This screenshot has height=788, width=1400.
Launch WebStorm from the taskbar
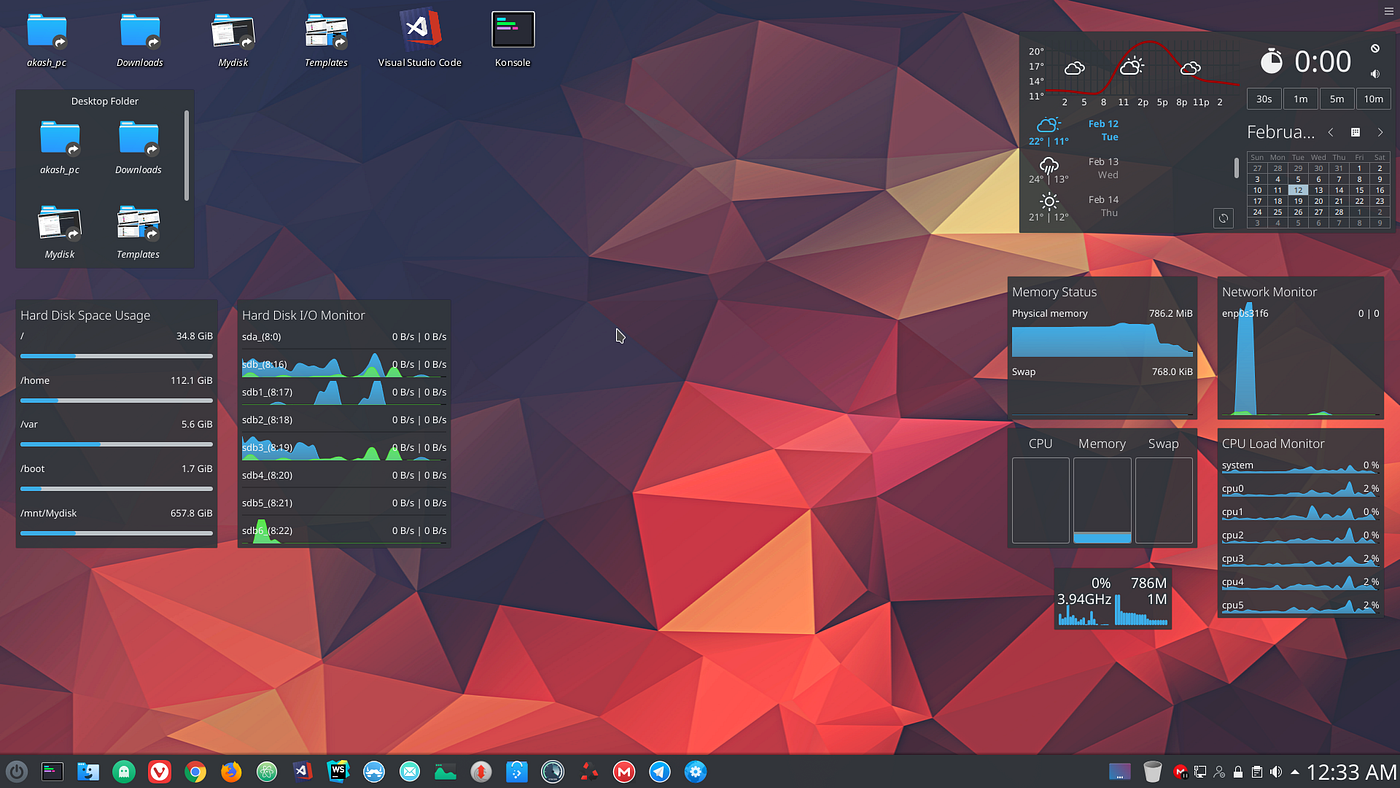338,771
